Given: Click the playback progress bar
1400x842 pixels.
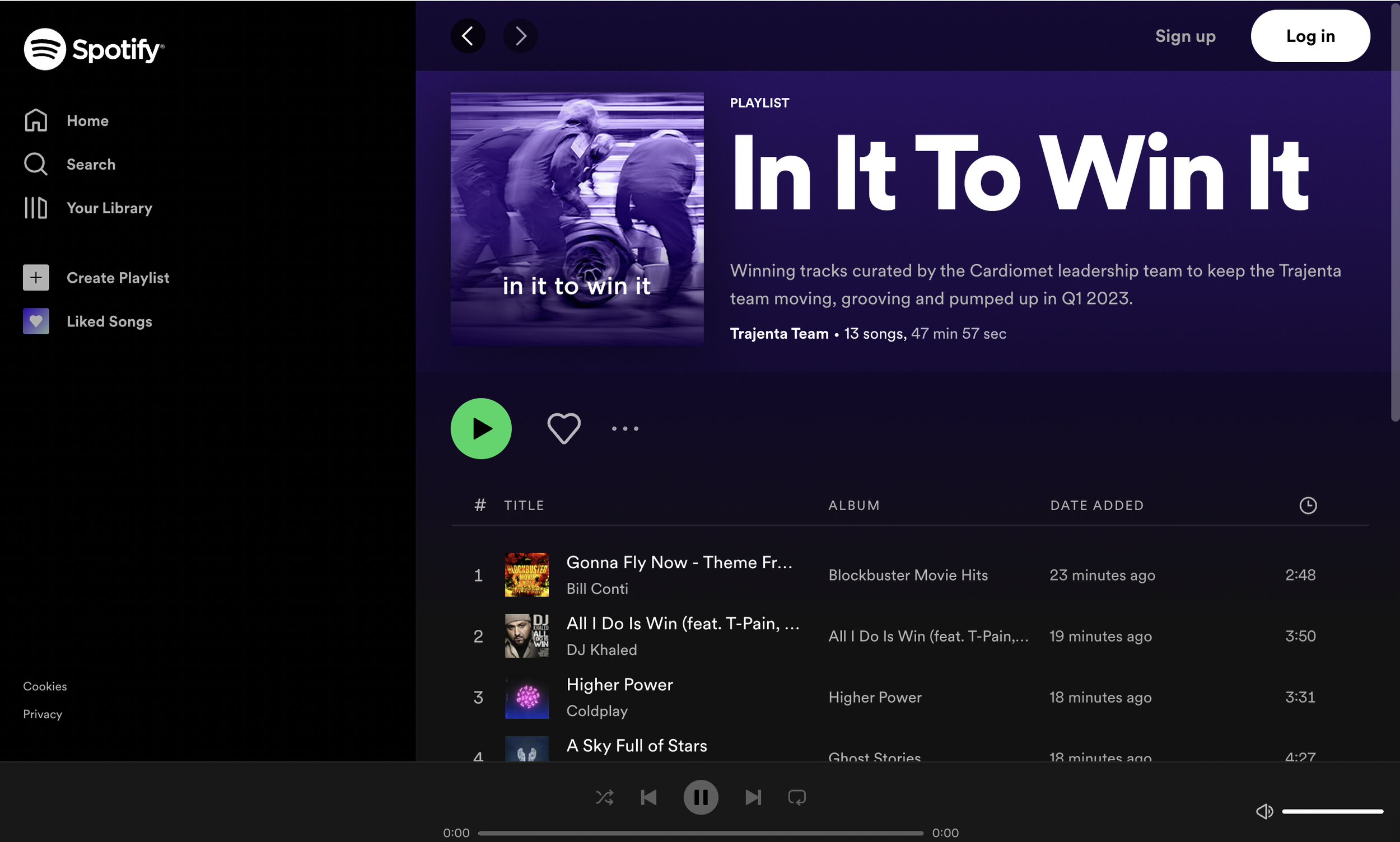Looking at the screenshot, I should click(701, 833).
